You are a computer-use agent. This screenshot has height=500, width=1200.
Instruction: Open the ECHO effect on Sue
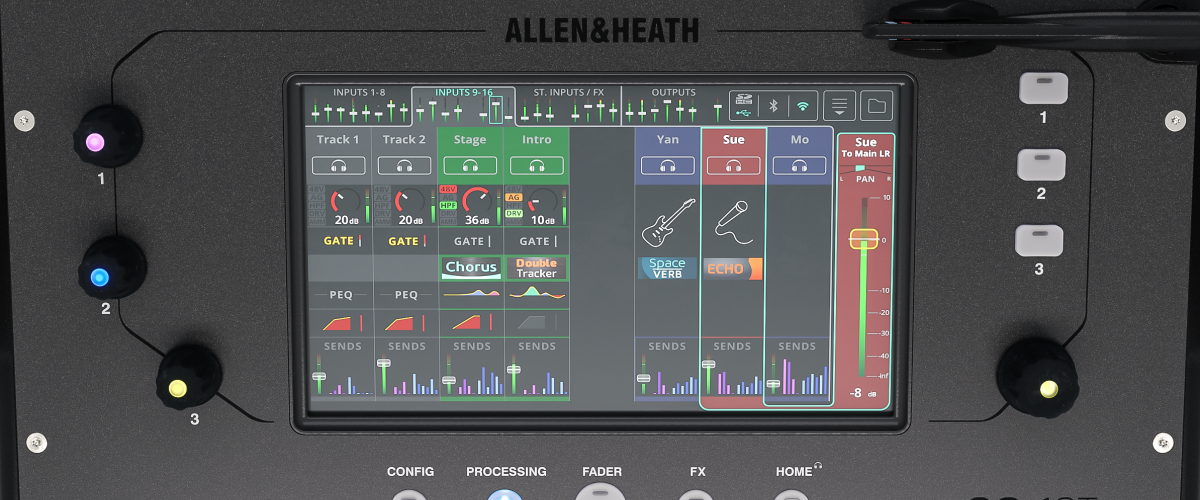coord(733,268)
